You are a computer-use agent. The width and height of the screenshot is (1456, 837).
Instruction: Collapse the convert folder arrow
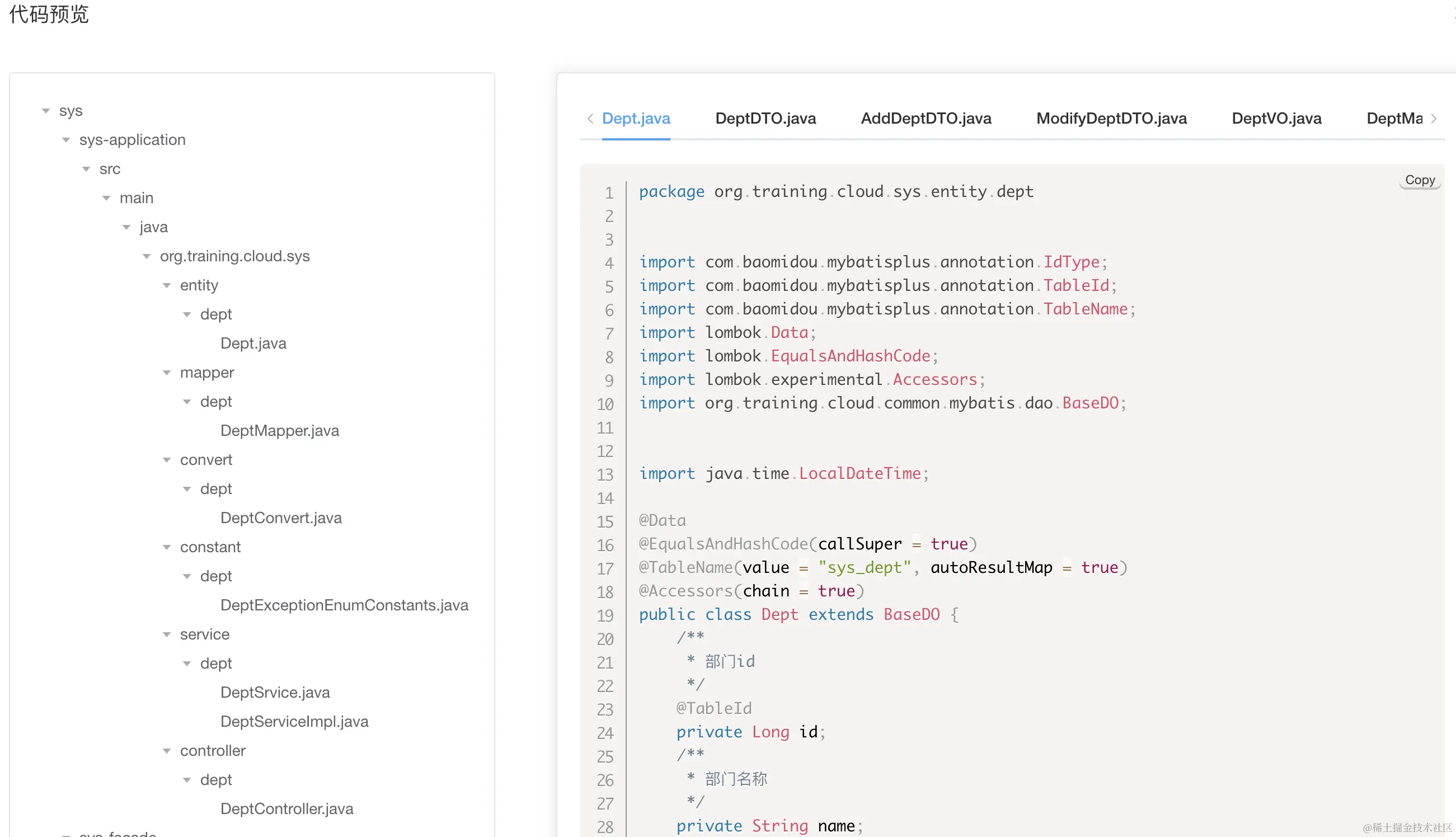[x=167, y=460]
